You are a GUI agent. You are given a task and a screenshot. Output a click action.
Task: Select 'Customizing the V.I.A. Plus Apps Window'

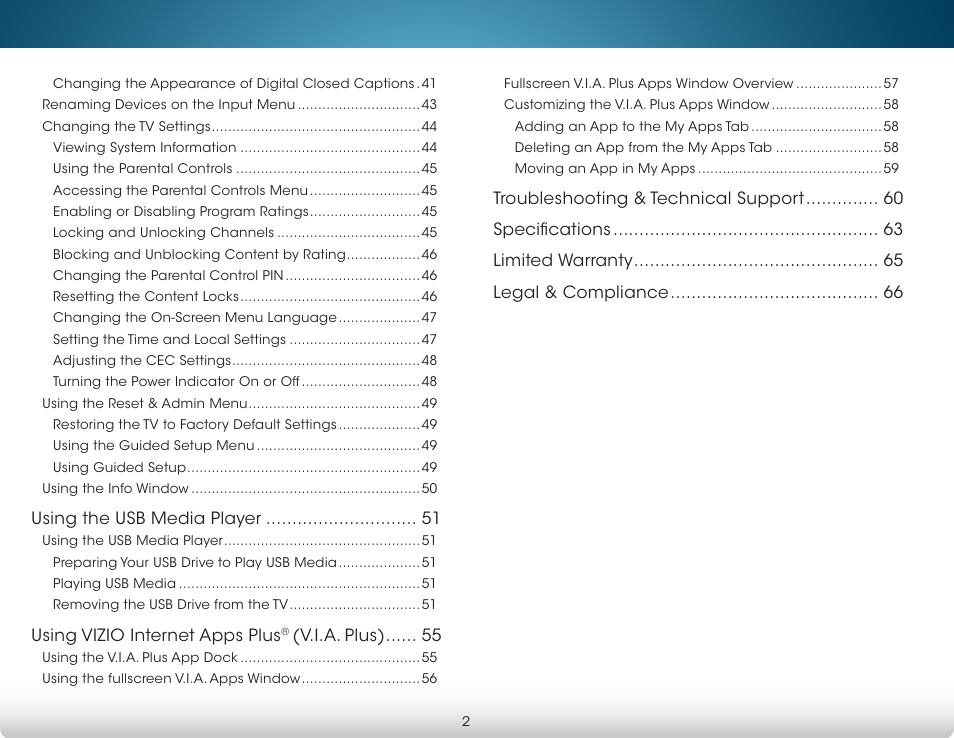pos(701,105)
